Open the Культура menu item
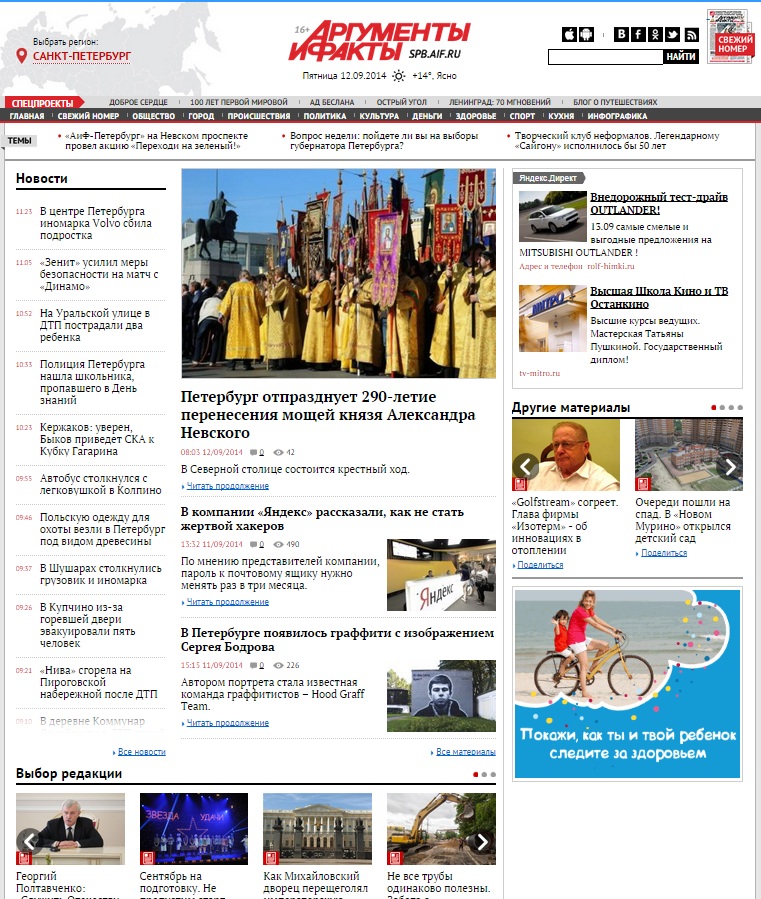This screenshot has width=761, height=899. click(379, 116)
